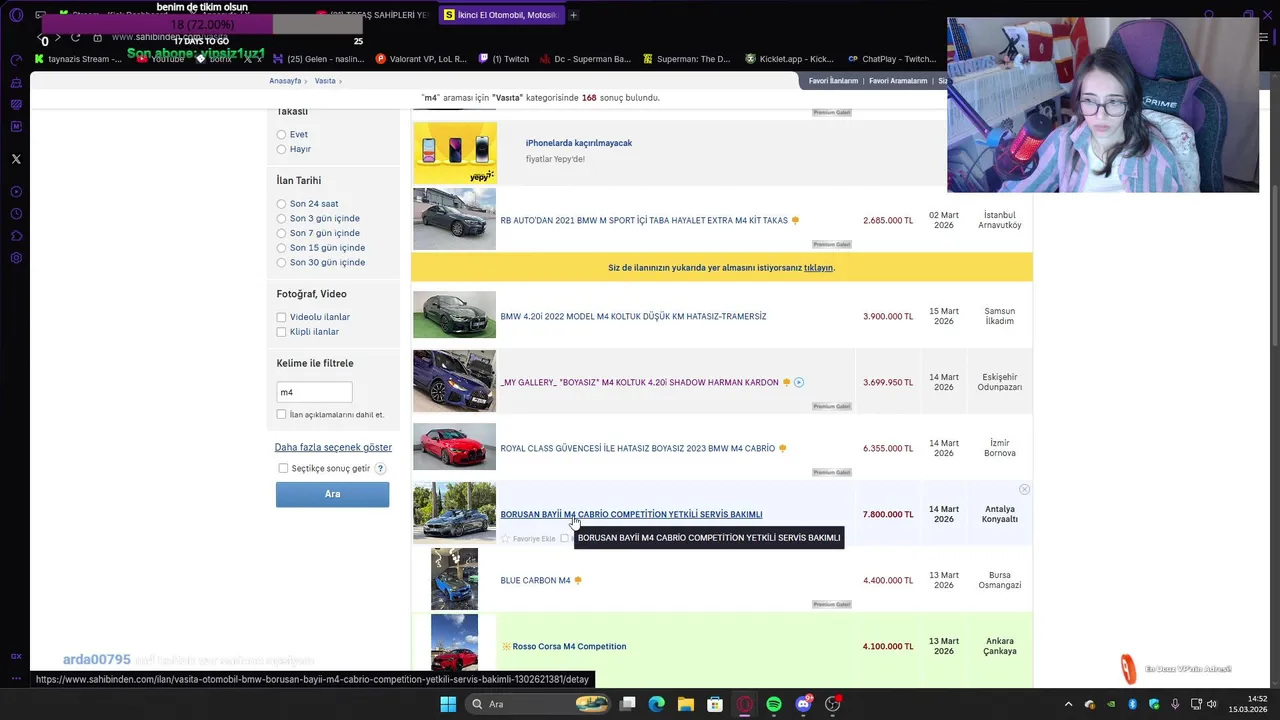Click the Kelime ile filtrele text field
The width and height of the screenshot is (1280, 720).
coord(314,392)
